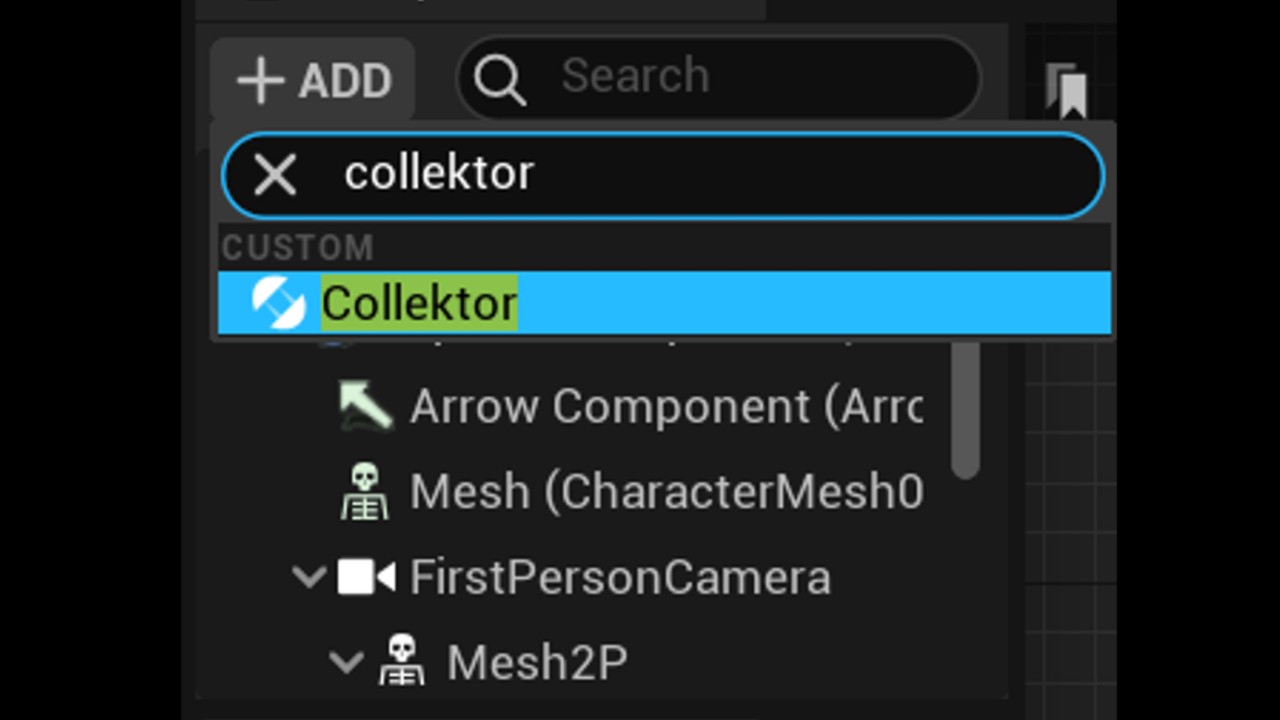This screenshot has height=720, width=1280.
Task: Collapse the FirstPersonCamera tree entry
Action: tap(309, 577)
